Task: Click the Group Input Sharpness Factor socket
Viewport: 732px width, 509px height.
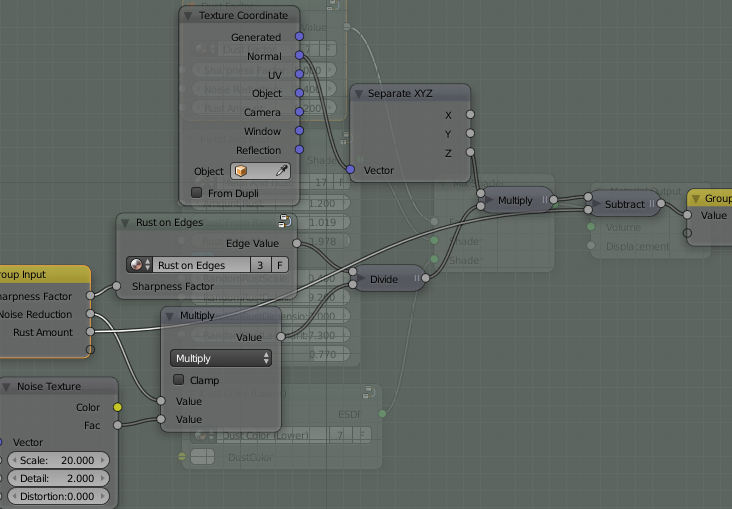Action: click(90, 295)
